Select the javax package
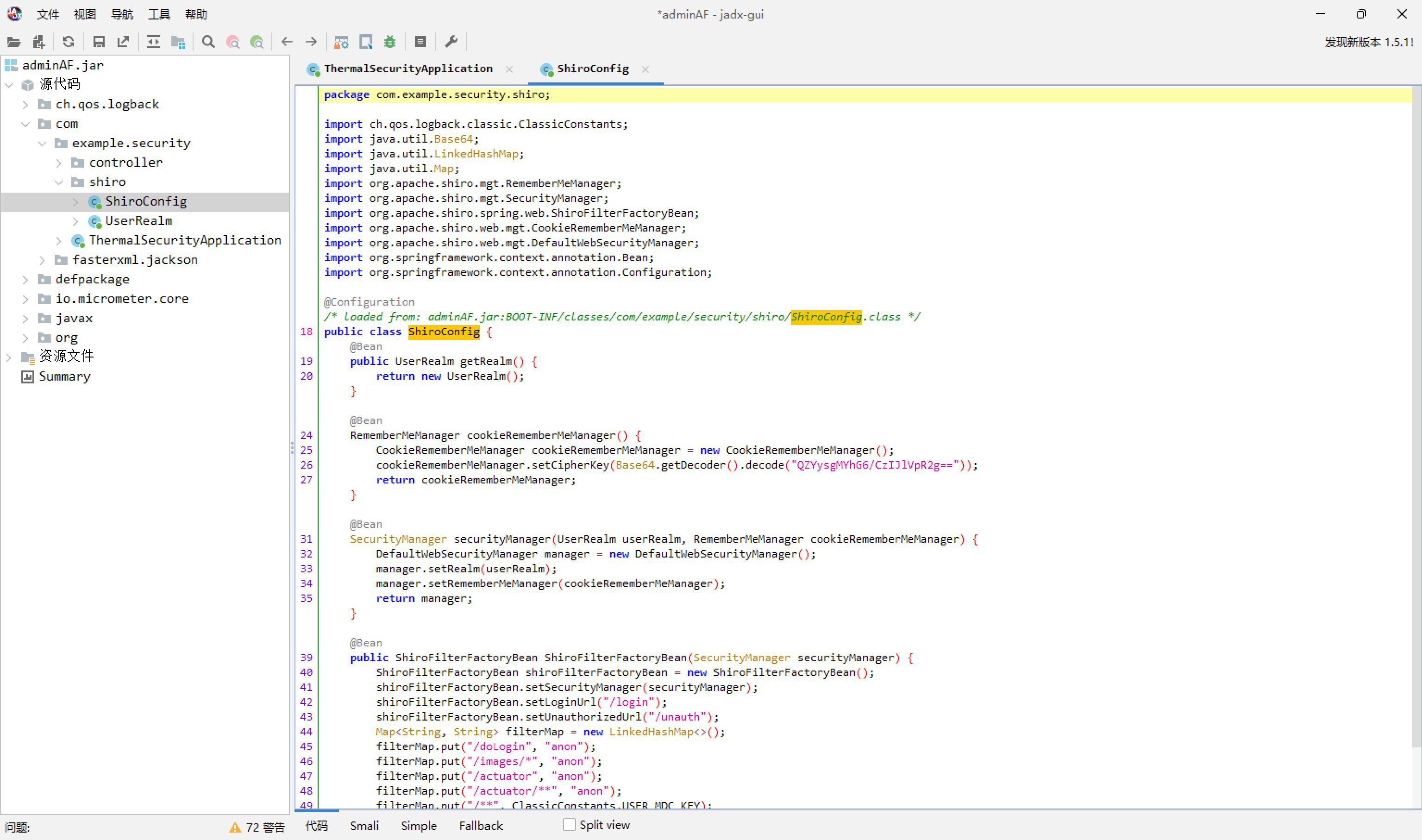Screen dimensions: 1422x840 coord(74,318)
